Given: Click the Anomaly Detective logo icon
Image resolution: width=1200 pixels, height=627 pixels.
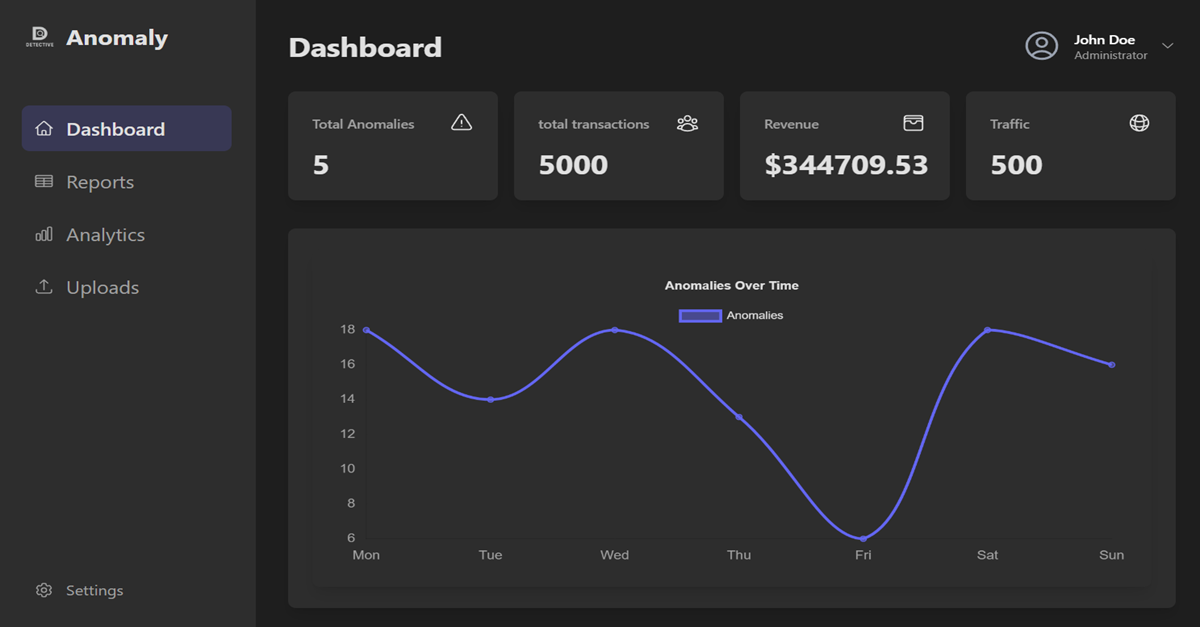Looking at the screenshot, I should [40, 38].
